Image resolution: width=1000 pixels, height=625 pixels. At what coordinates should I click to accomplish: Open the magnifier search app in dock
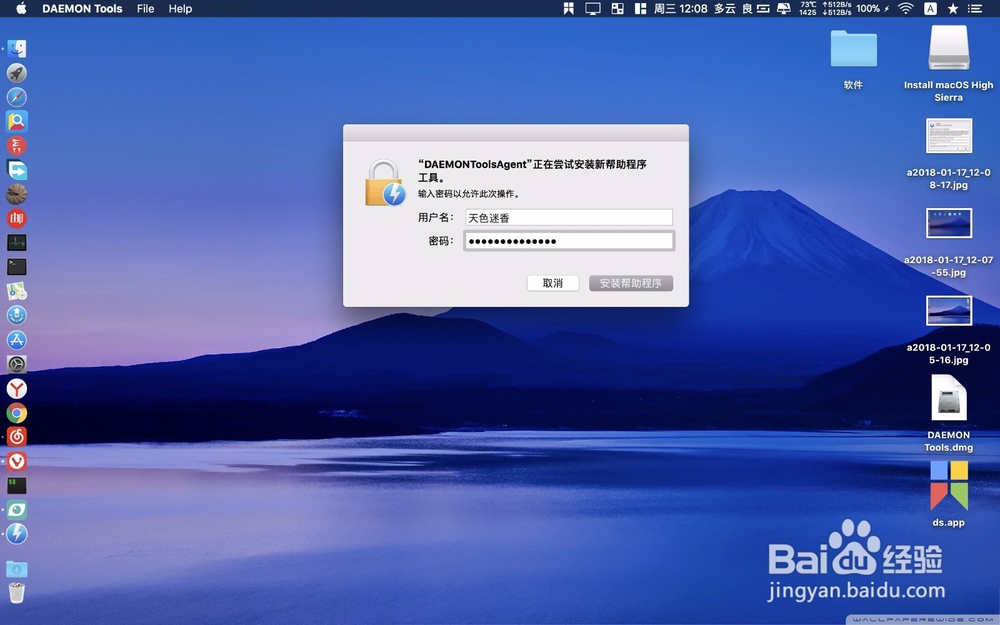(17, 121)
